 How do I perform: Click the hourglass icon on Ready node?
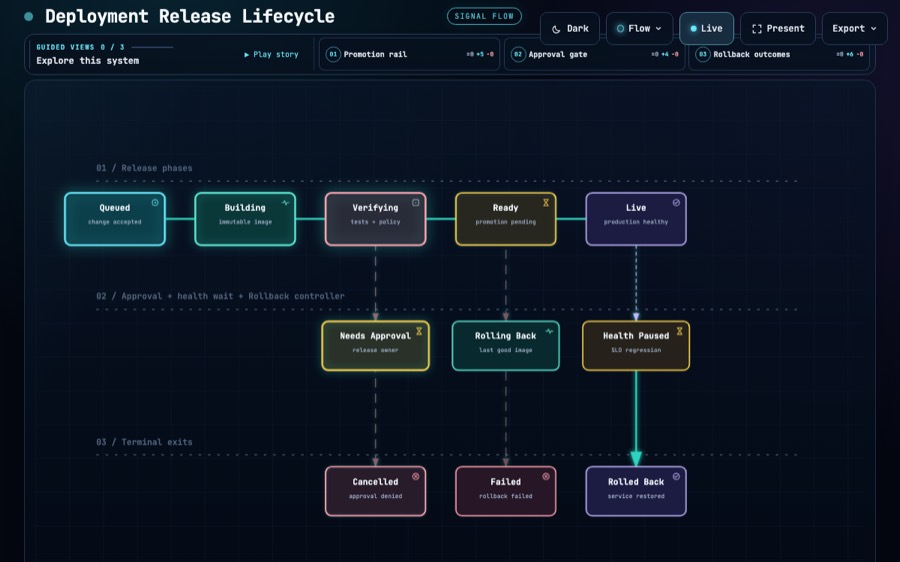pos(546,203)
